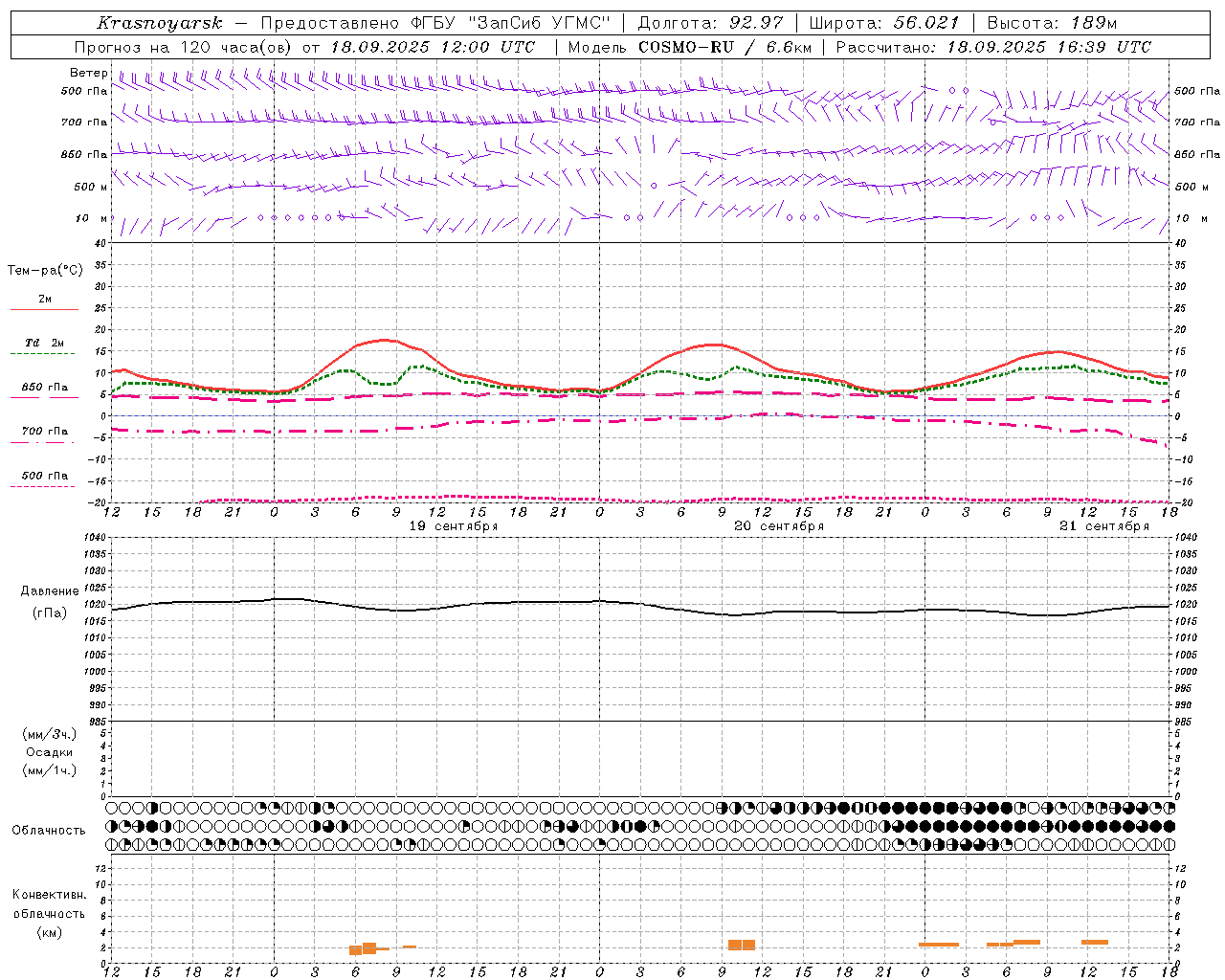Click the right '850 гПа' wind level label

[x=1197, y=154]
